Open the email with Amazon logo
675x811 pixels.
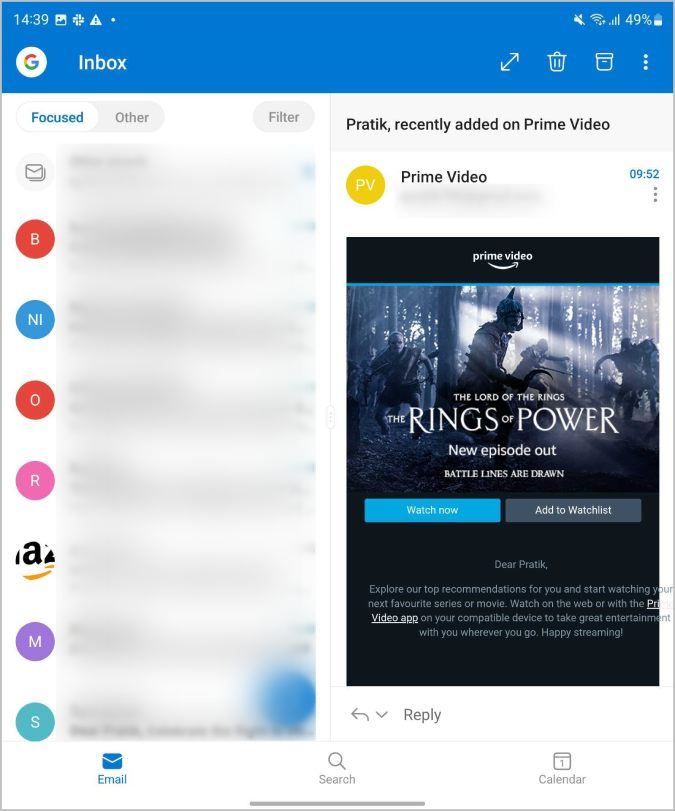tap(166, 561)
